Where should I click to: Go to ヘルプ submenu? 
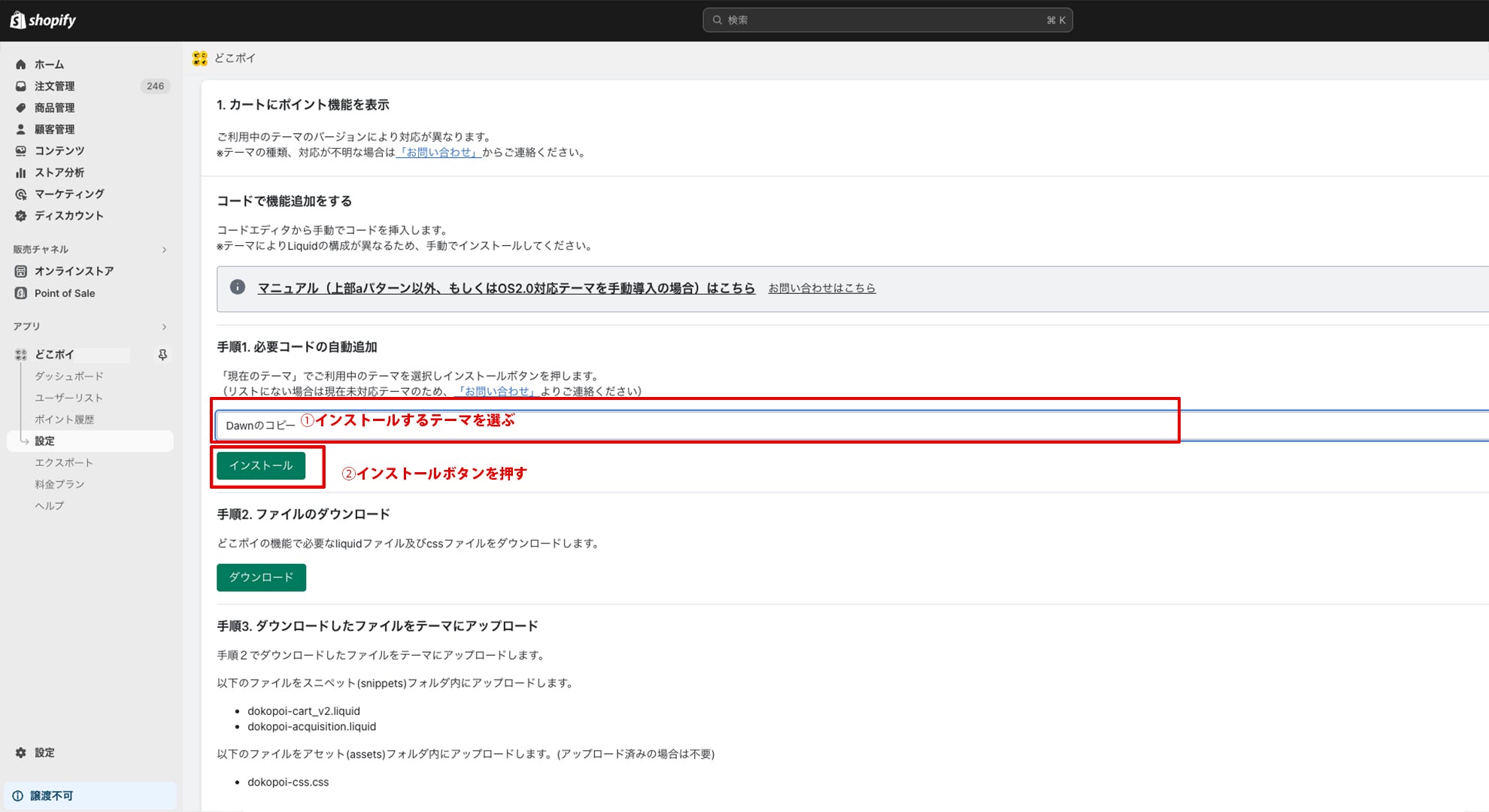(x=49, y=506)
